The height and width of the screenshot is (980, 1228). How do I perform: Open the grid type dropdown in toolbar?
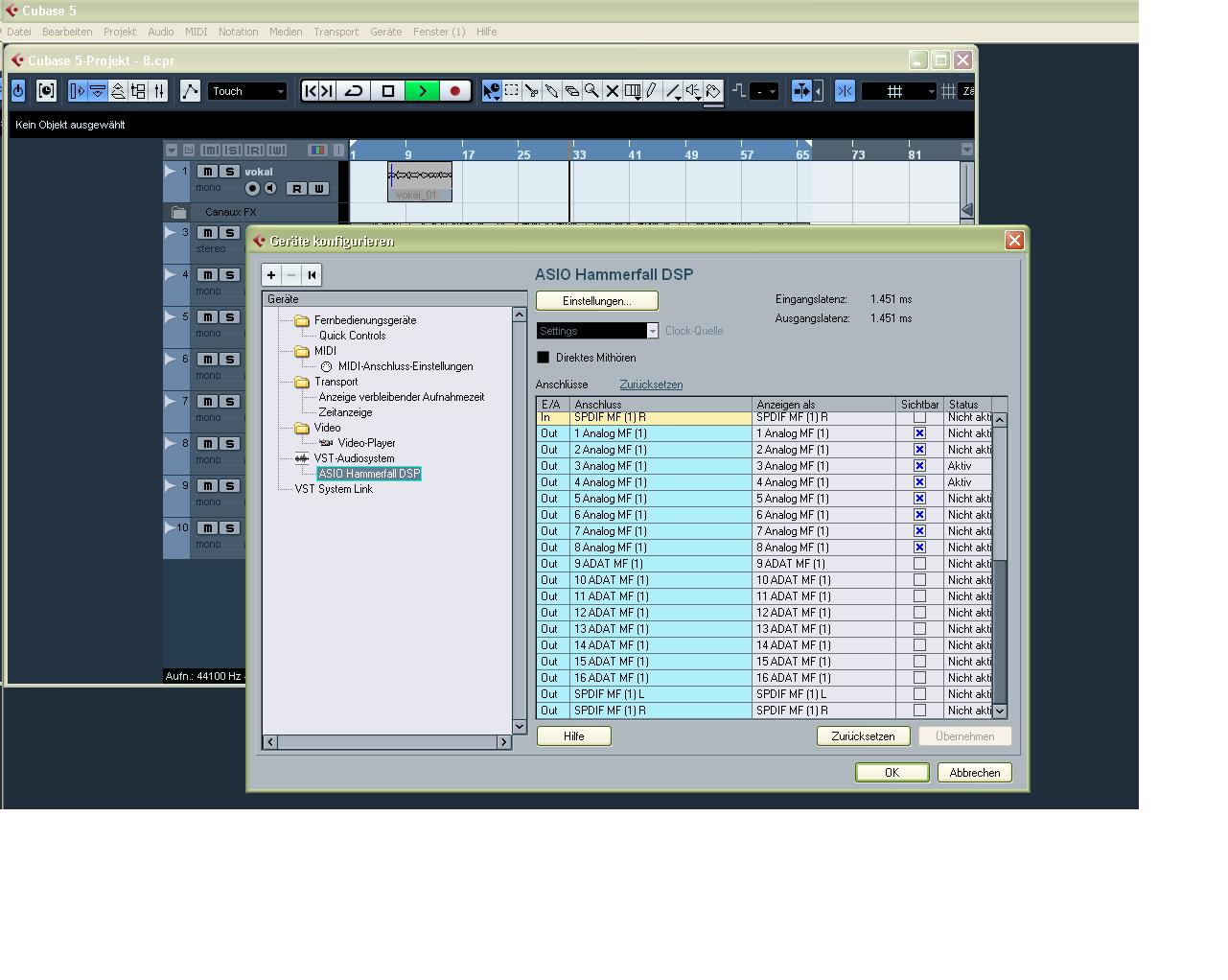click(899, 91)
